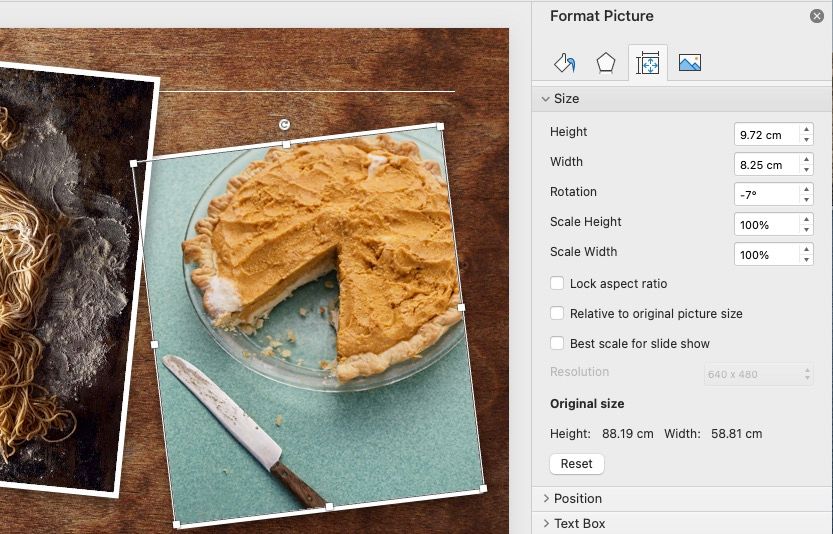Decrease Scale Width with down stepper
Viewport: 833px width, 534px height.
point(806,260)
